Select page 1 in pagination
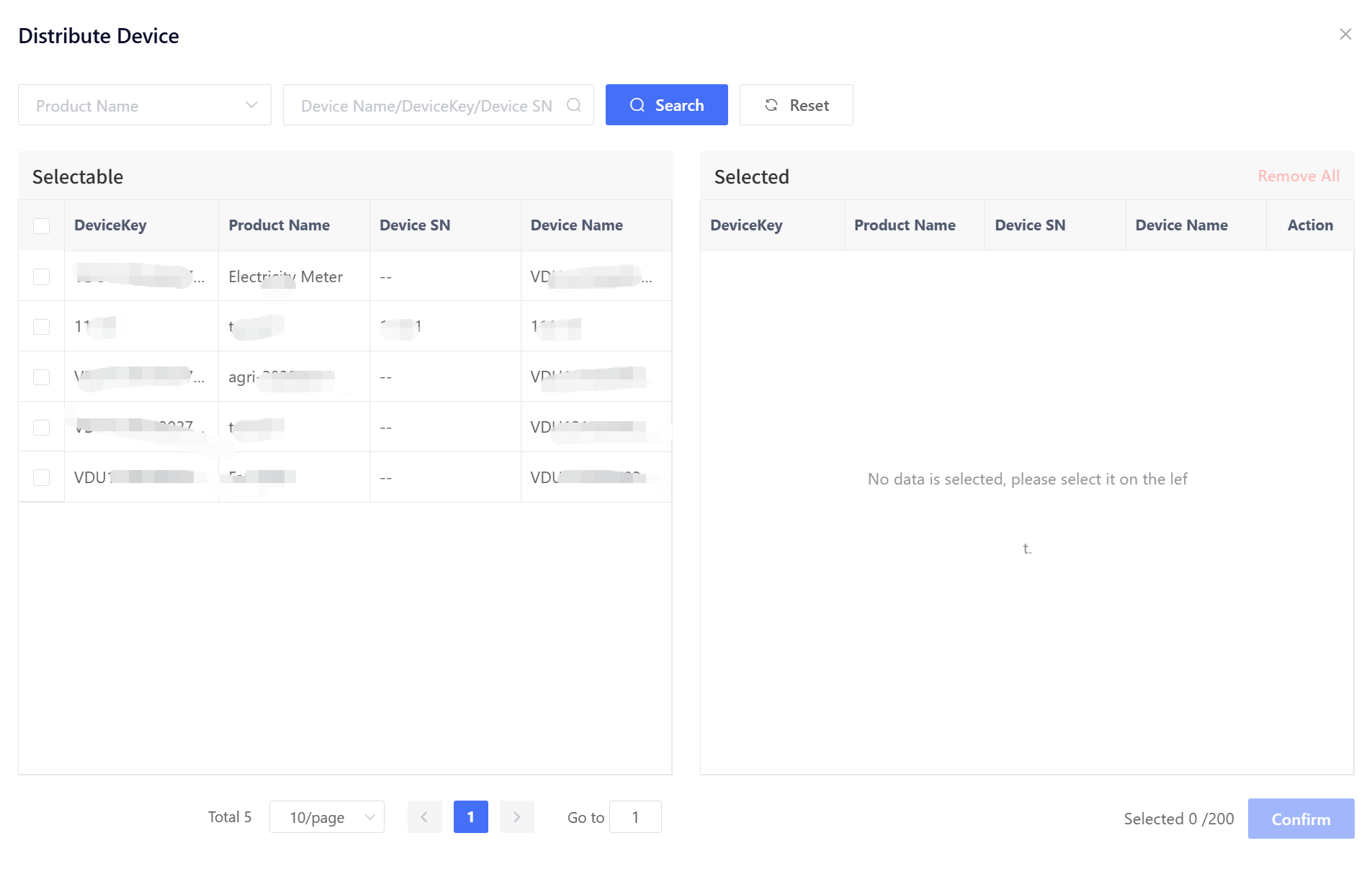 pos(470,816)
